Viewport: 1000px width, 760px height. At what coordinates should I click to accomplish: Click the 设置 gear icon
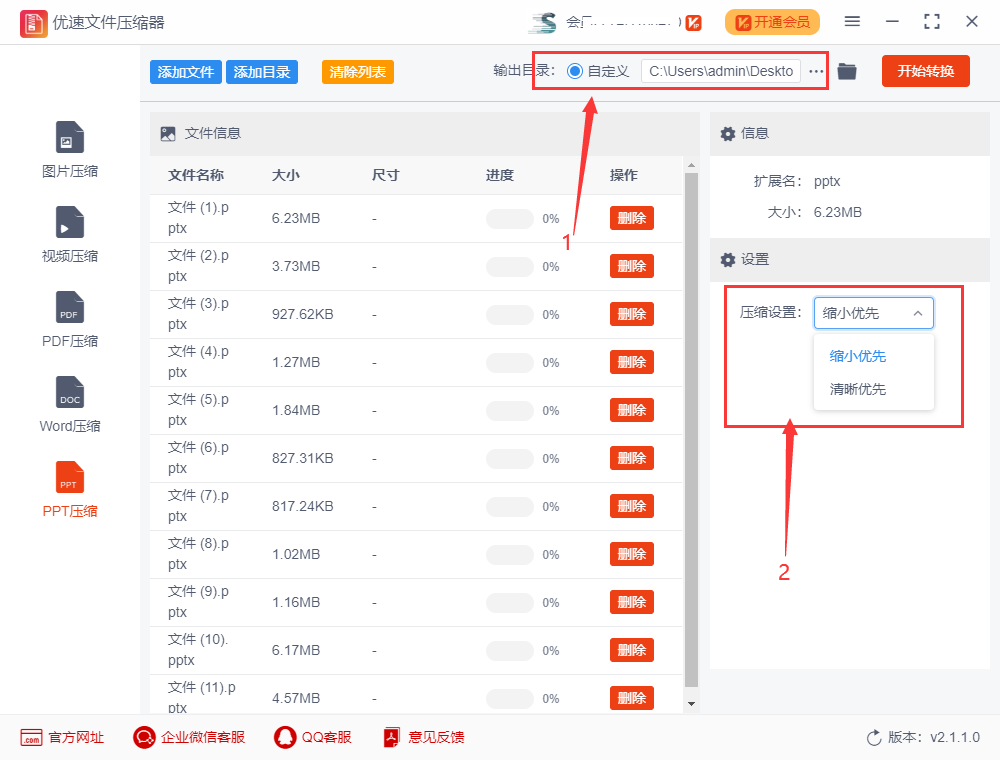(728, 259)
